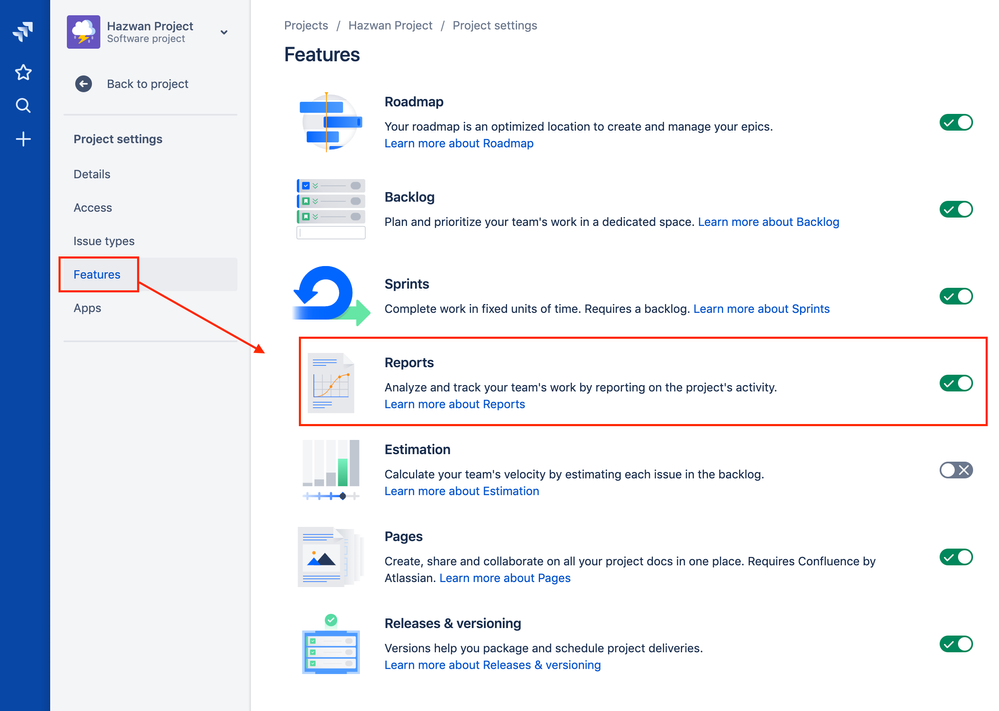The width and height of the screenshot is (999, 711).
Task: Click the Projects breadcrumb link
Action: pos(306,25)
